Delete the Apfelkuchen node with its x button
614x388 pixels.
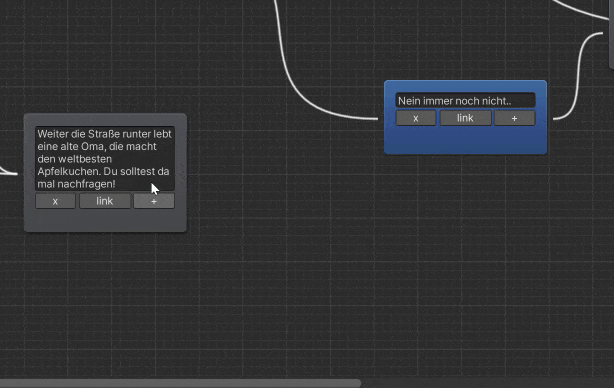[x=55, y=201]
